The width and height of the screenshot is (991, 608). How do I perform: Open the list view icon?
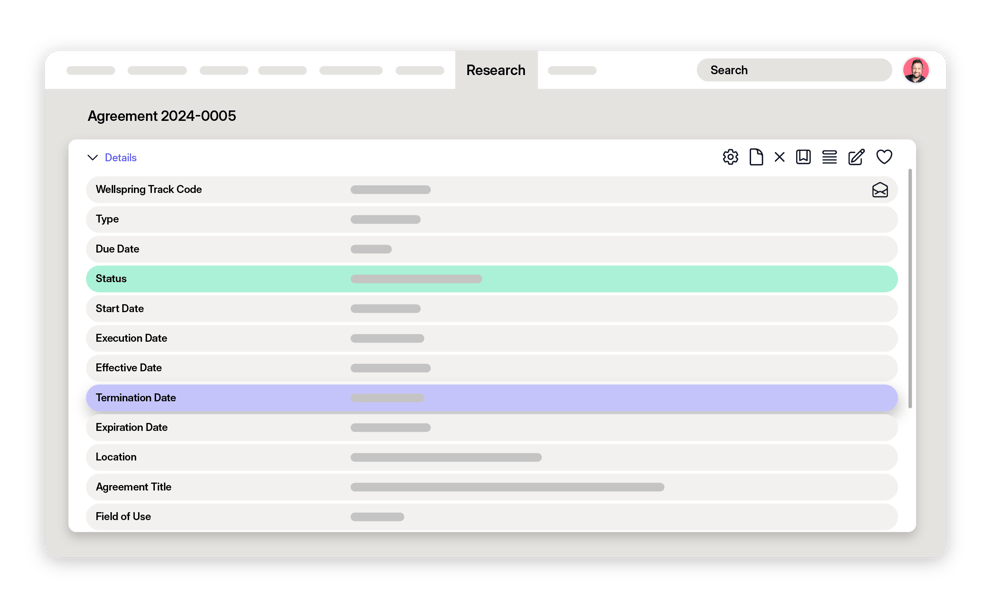829,157
